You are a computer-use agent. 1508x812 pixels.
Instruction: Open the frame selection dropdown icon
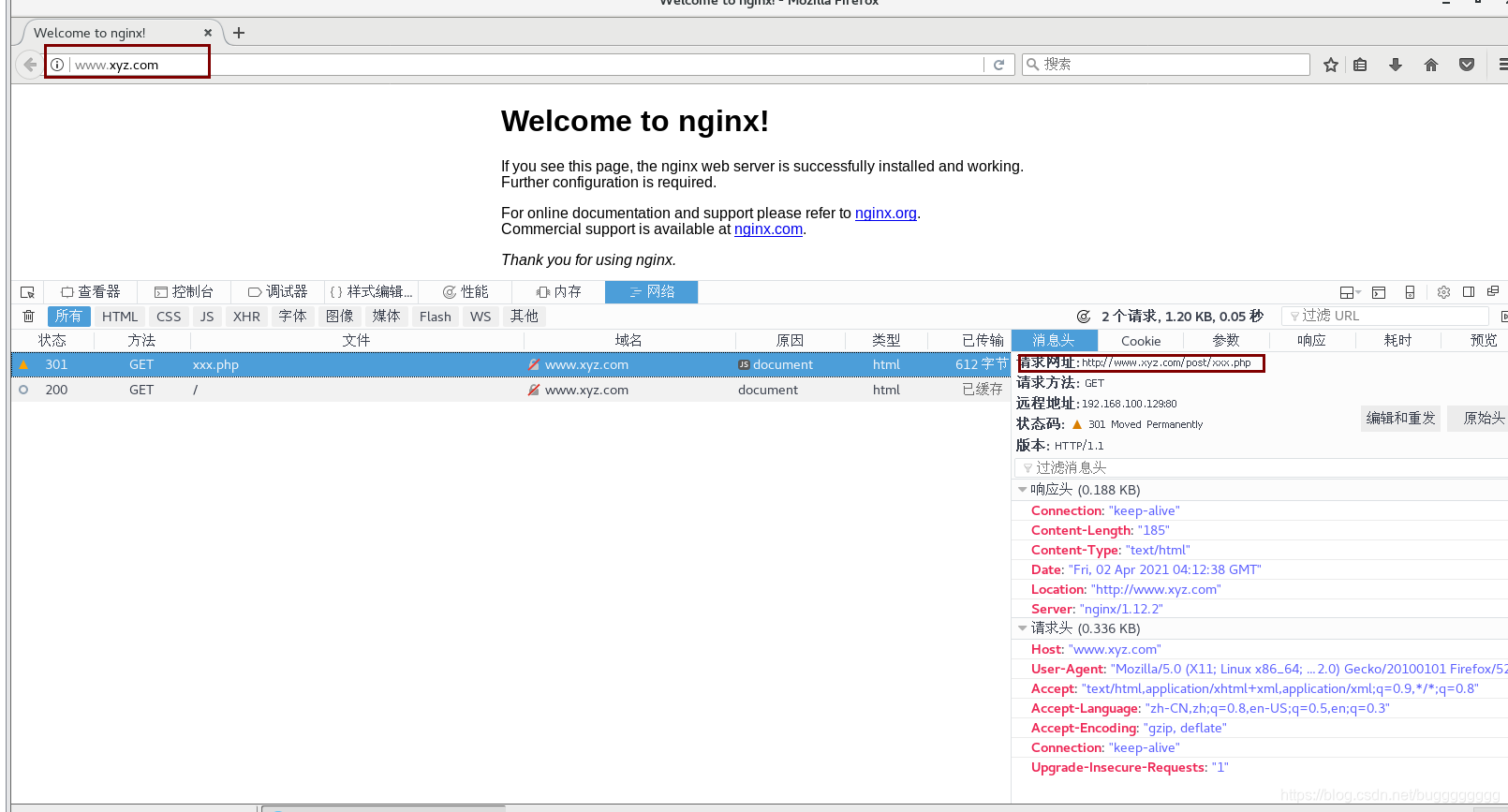(x=1350, y=292)
